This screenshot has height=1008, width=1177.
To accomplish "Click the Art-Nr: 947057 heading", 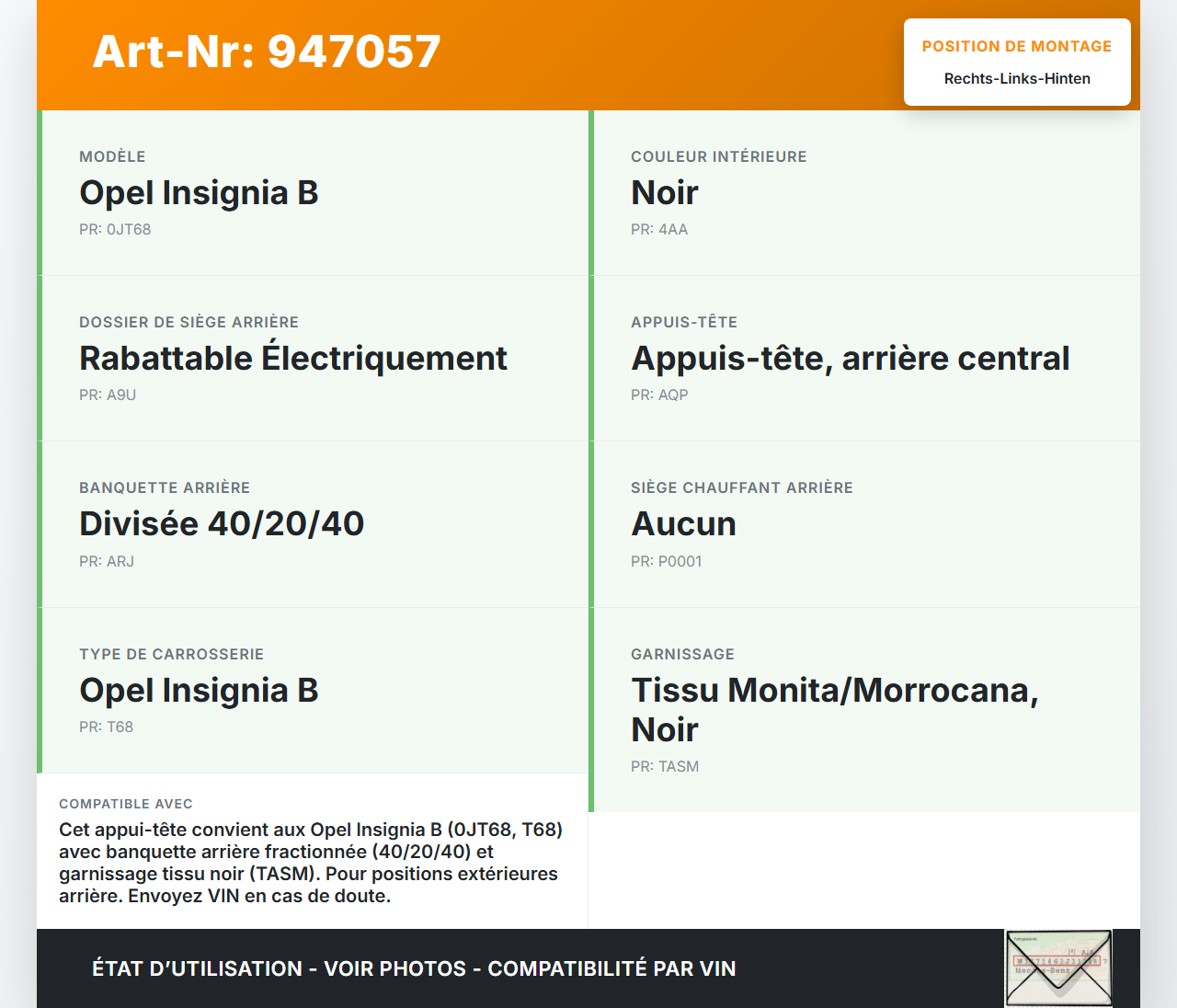I will click(267, 52).
